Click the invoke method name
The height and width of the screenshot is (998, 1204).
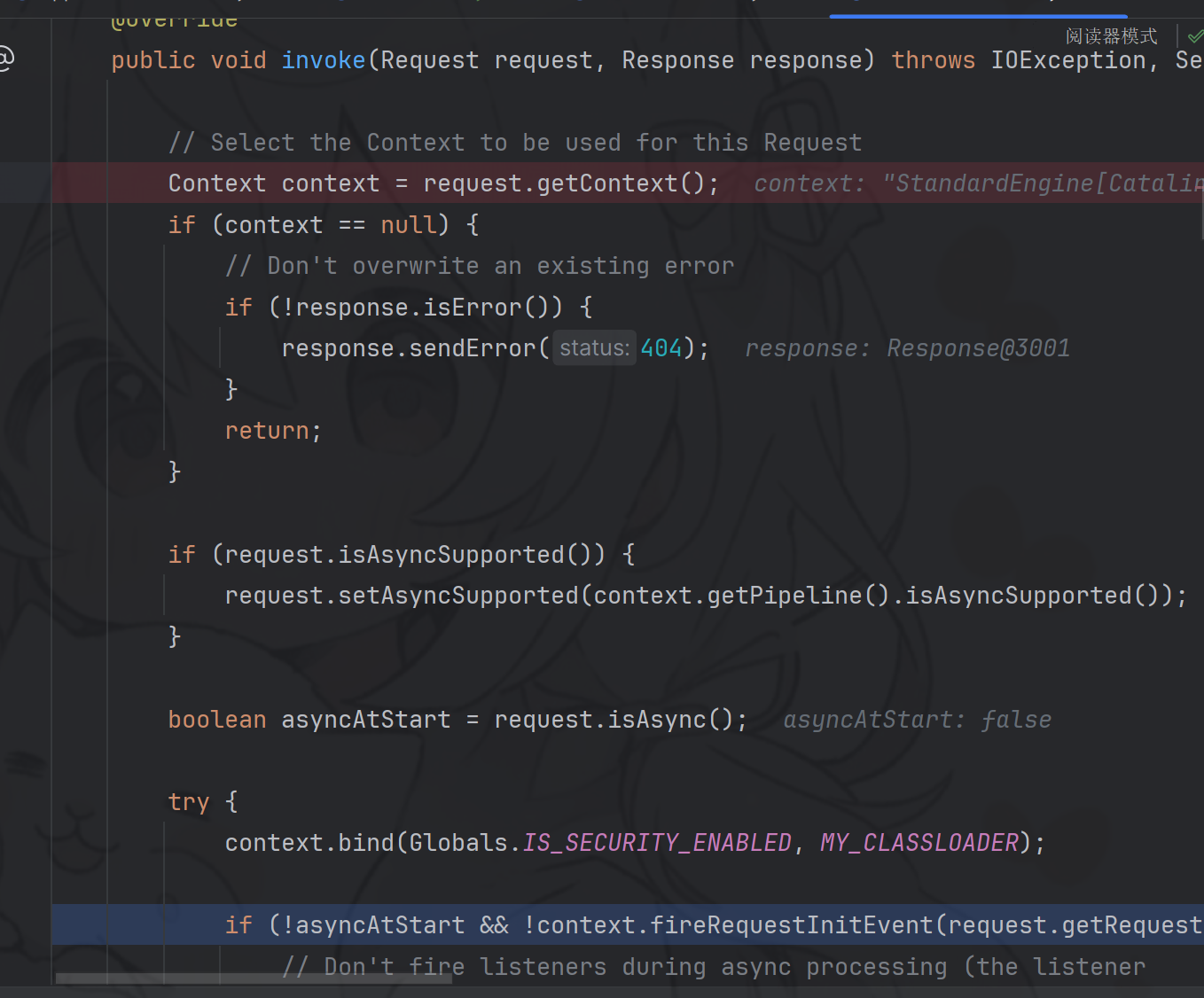pos(324,60)
